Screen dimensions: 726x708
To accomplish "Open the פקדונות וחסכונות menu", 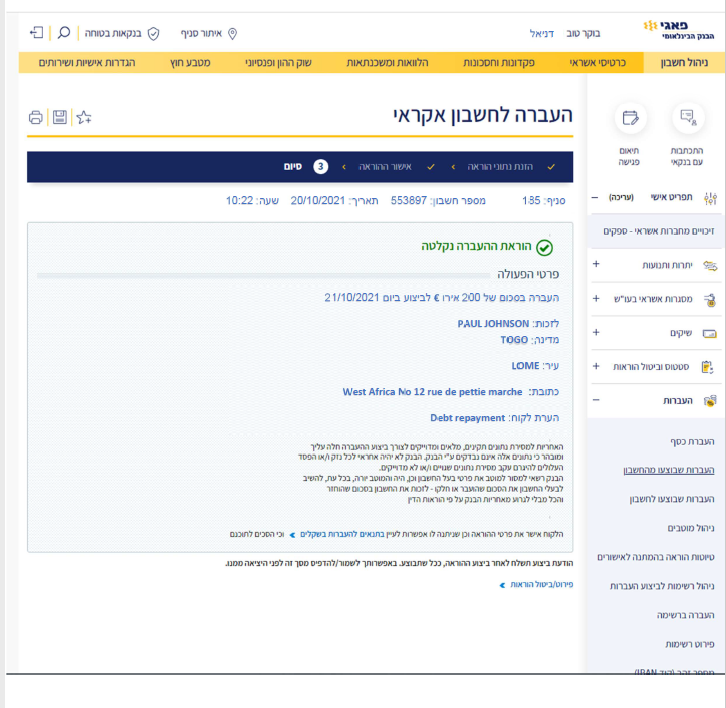I will pos(499,63).
